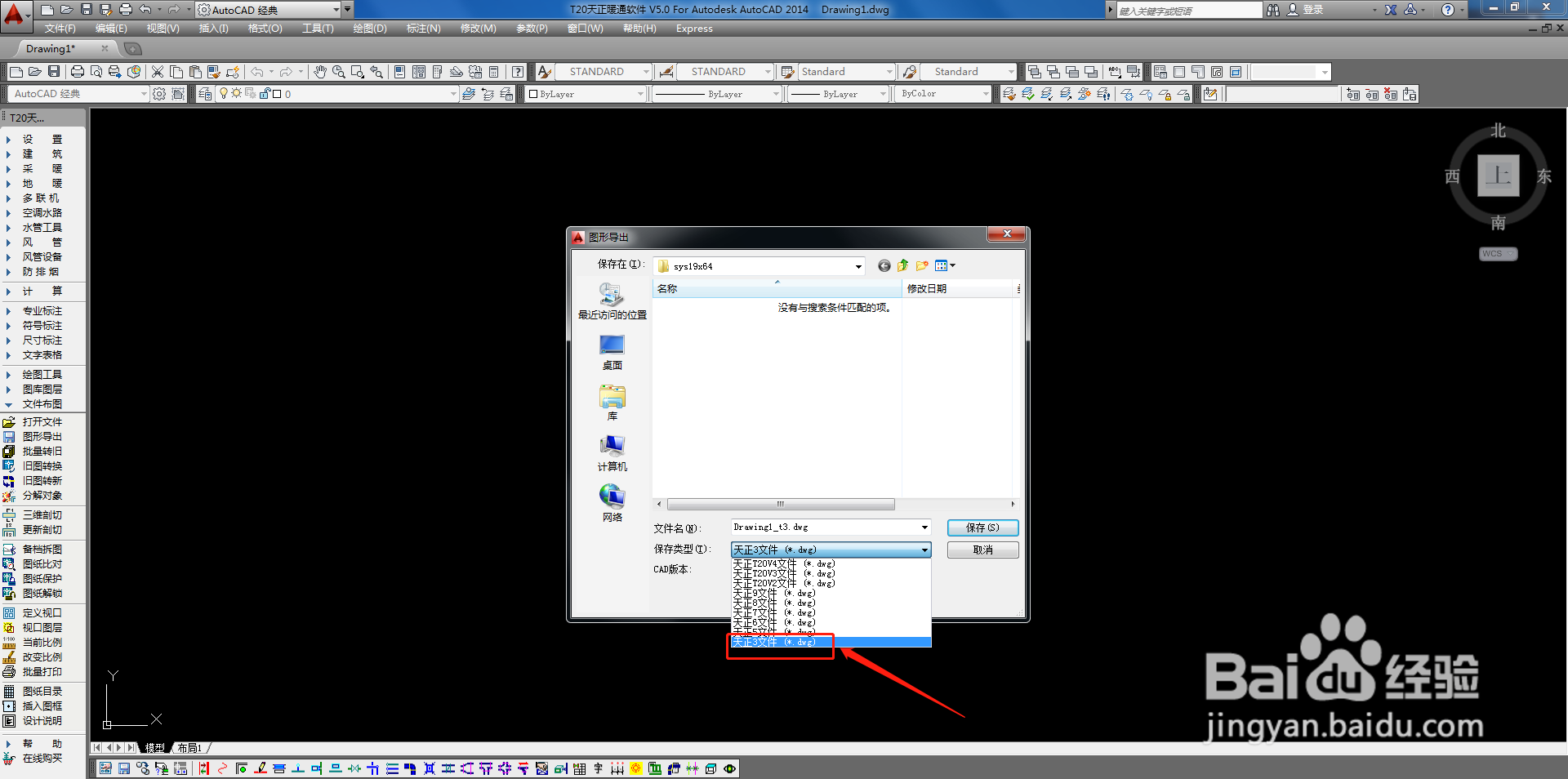The image size is (1568, 779).
Task: Open the Express menu
Action: [694, 29]
